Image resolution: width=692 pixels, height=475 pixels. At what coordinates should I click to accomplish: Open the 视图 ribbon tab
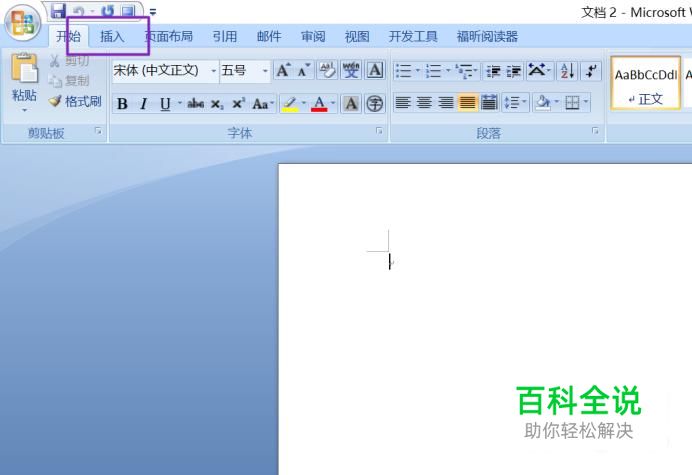(x=357, y=36)
